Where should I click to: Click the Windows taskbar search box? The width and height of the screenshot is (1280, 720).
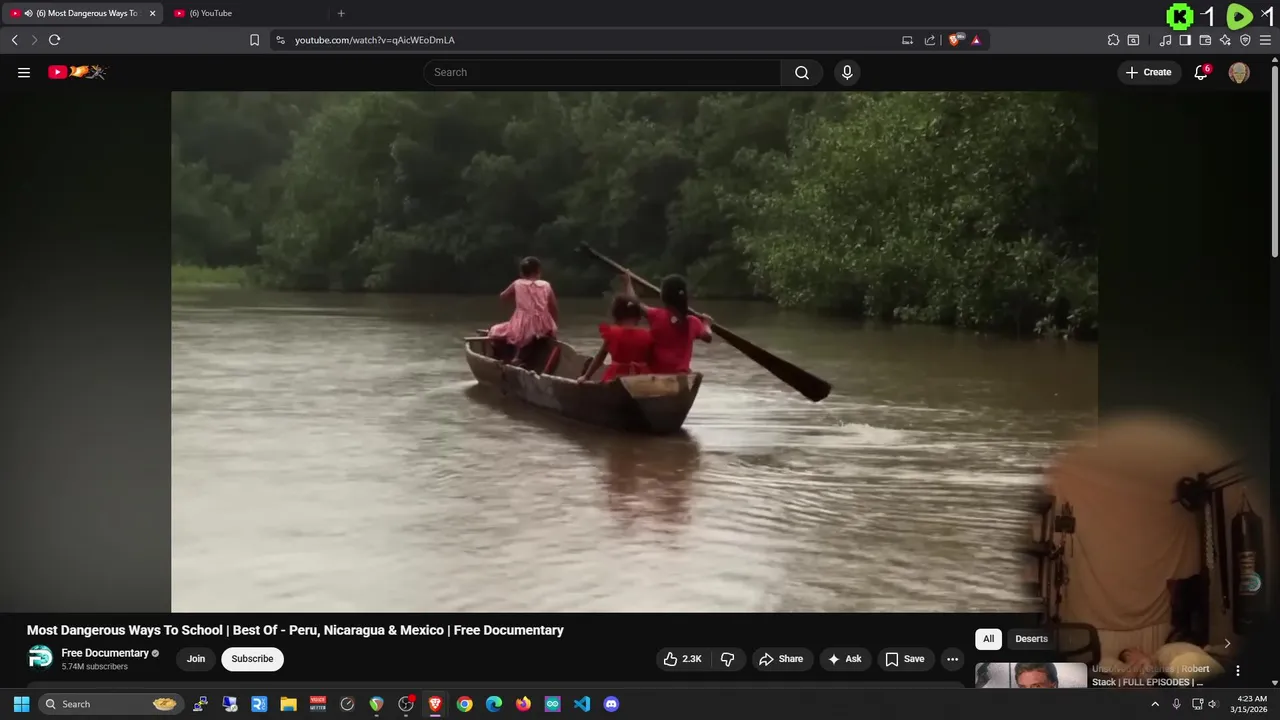point(110,704)
